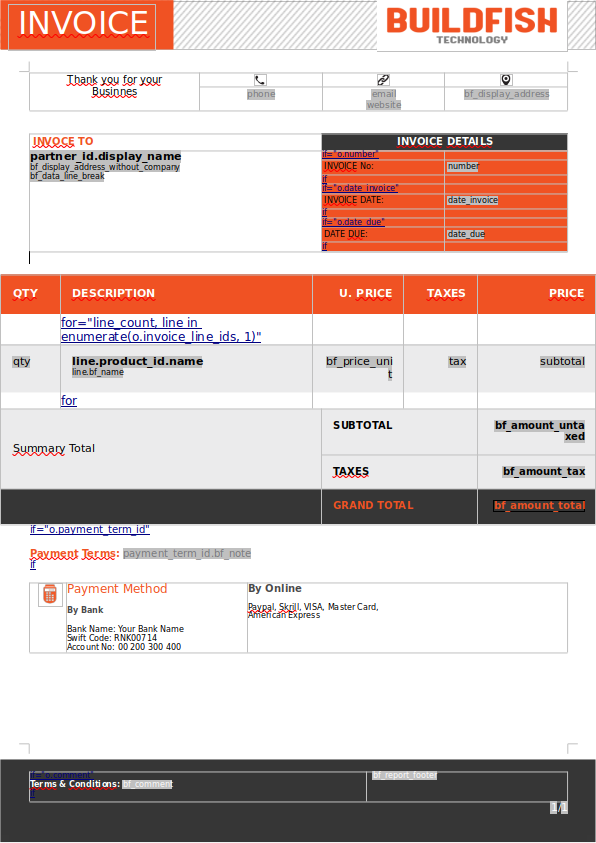Click the link chain icon
596x843 pixels.
[x=383, y=80]
